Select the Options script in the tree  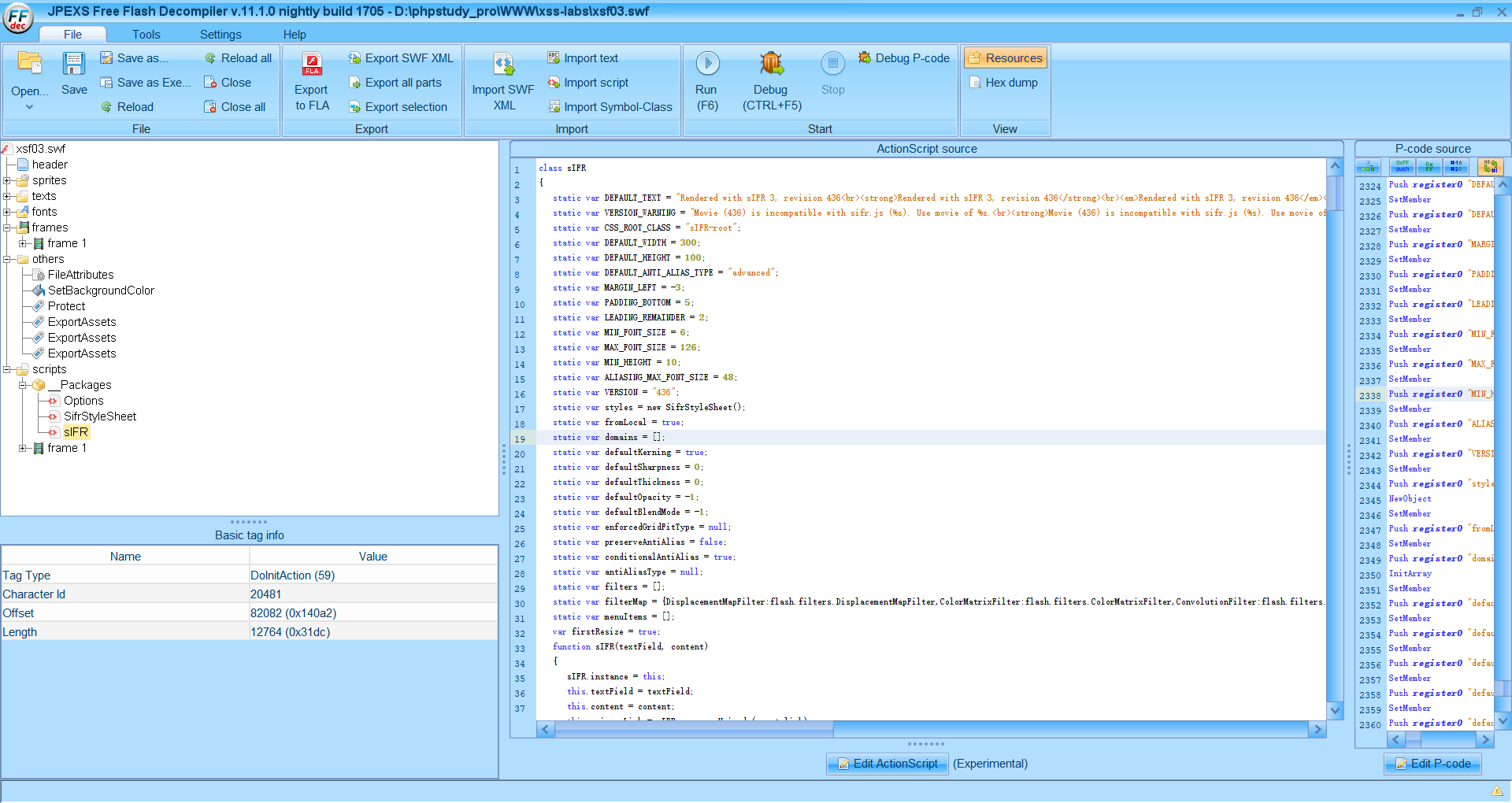pyautogui.click(x=83, y=401)
